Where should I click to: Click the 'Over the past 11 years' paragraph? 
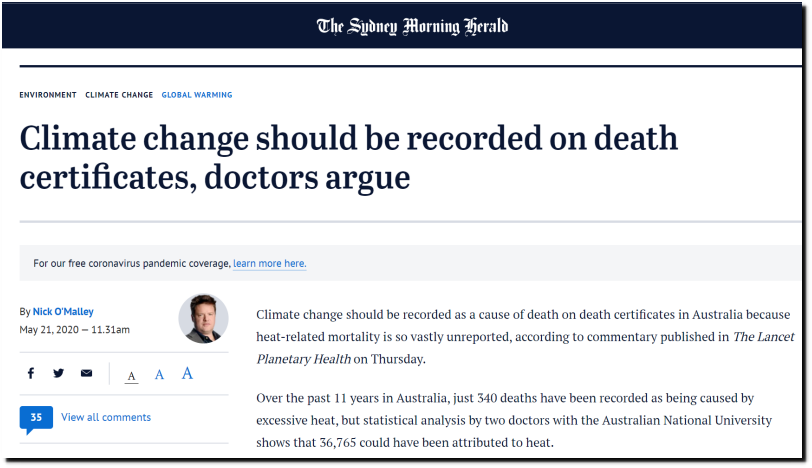point(514,420)
